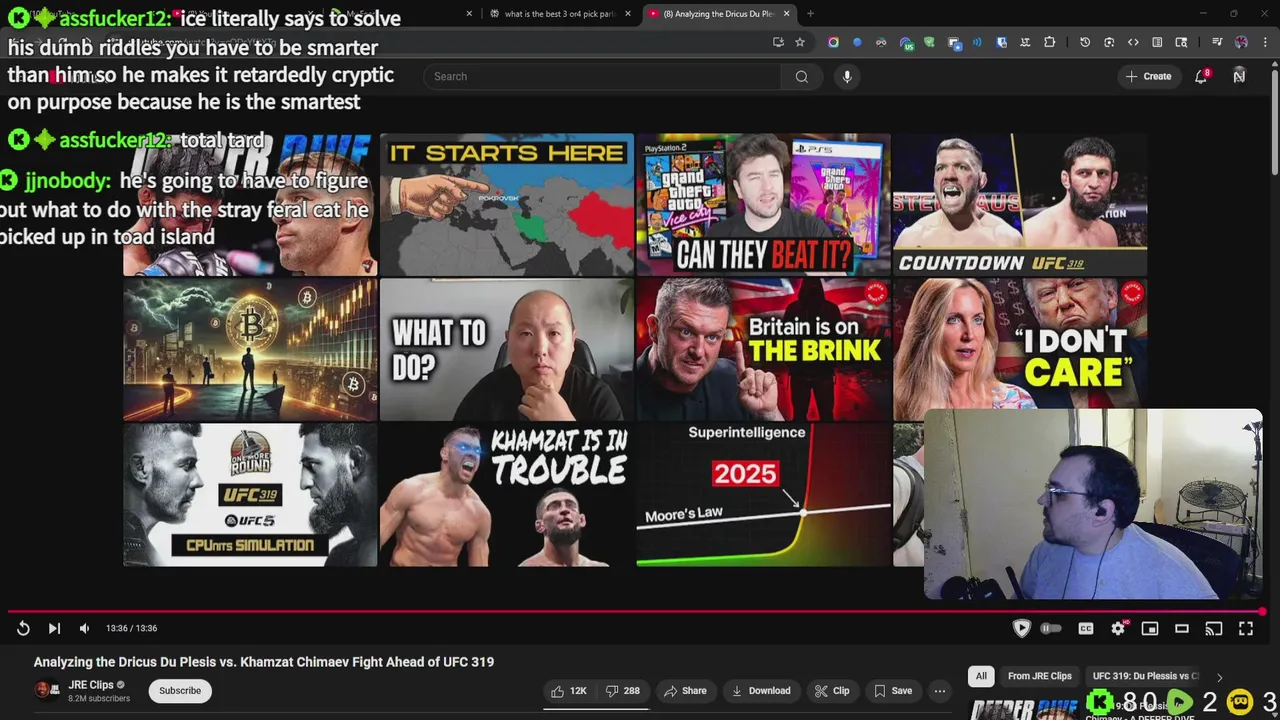
Task: Open the CAN THEY BEAT IT video thumbnail
Action: [x=763, y=204]
